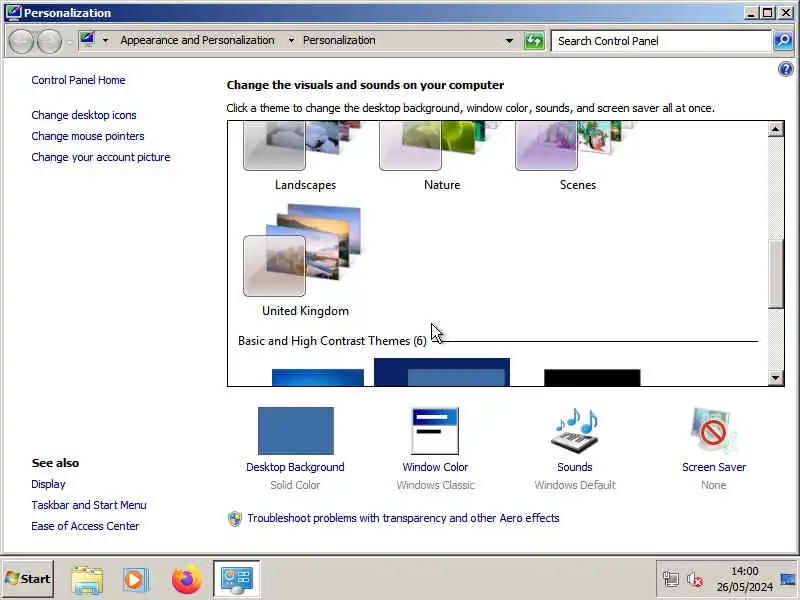Select the black High Contrast theme thumbnail

coord(592,378)
